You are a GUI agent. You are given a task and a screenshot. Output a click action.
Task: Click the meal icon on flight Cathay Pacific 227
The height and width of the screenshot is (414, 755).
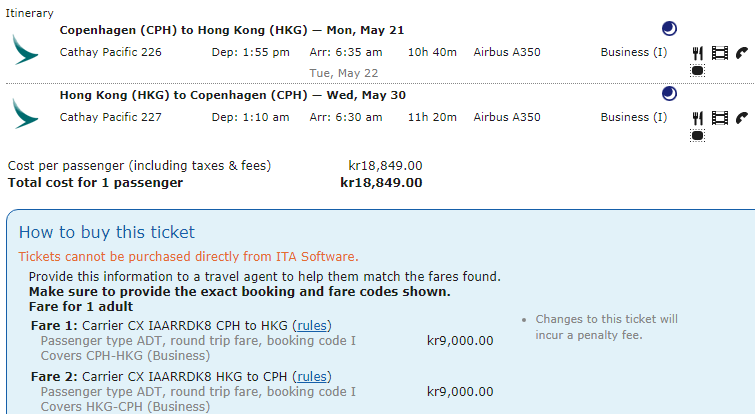click(698, 118)
